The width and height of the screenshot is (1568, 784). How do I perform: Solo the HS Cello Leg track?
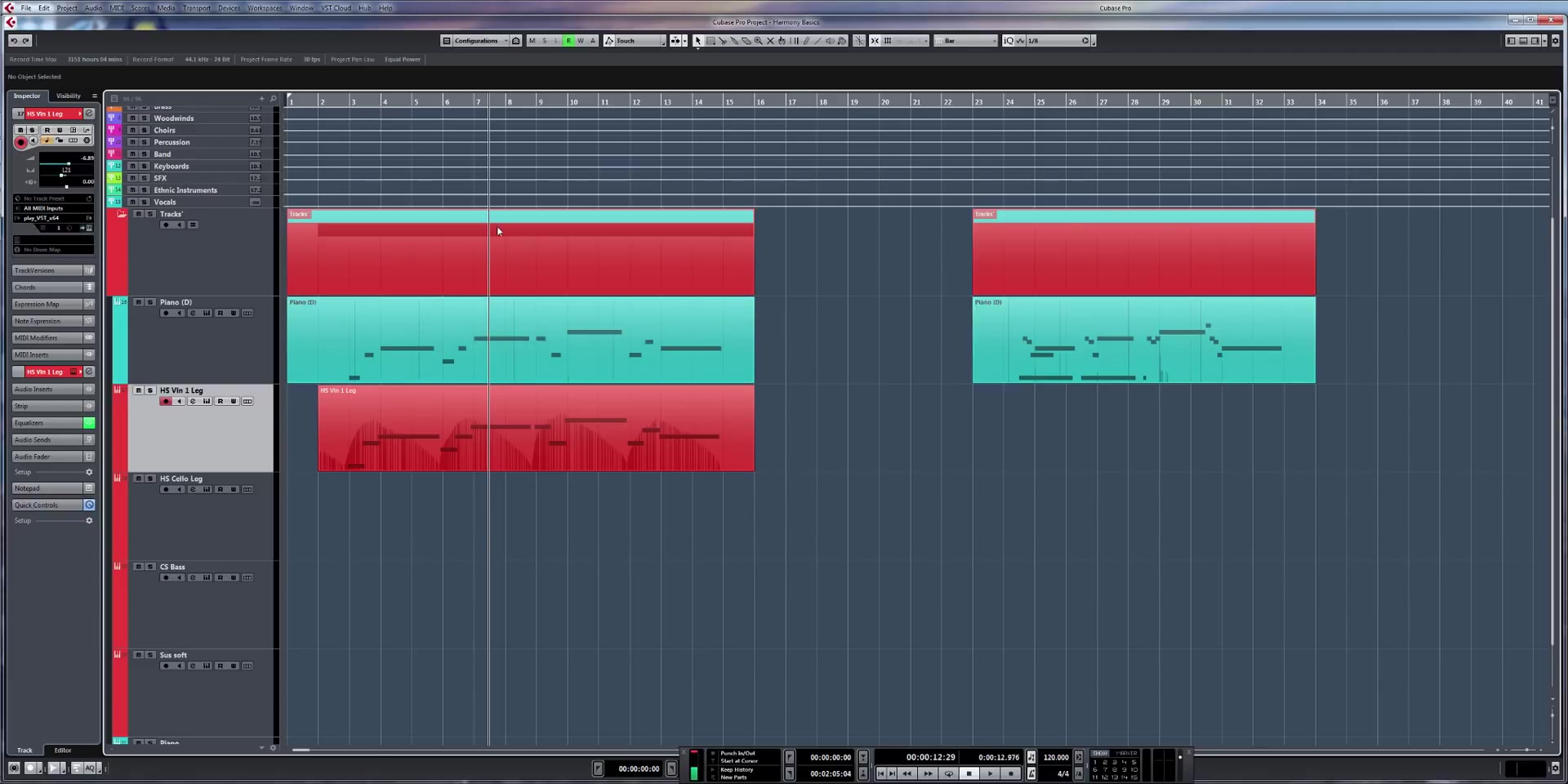[x=149, y=479]
